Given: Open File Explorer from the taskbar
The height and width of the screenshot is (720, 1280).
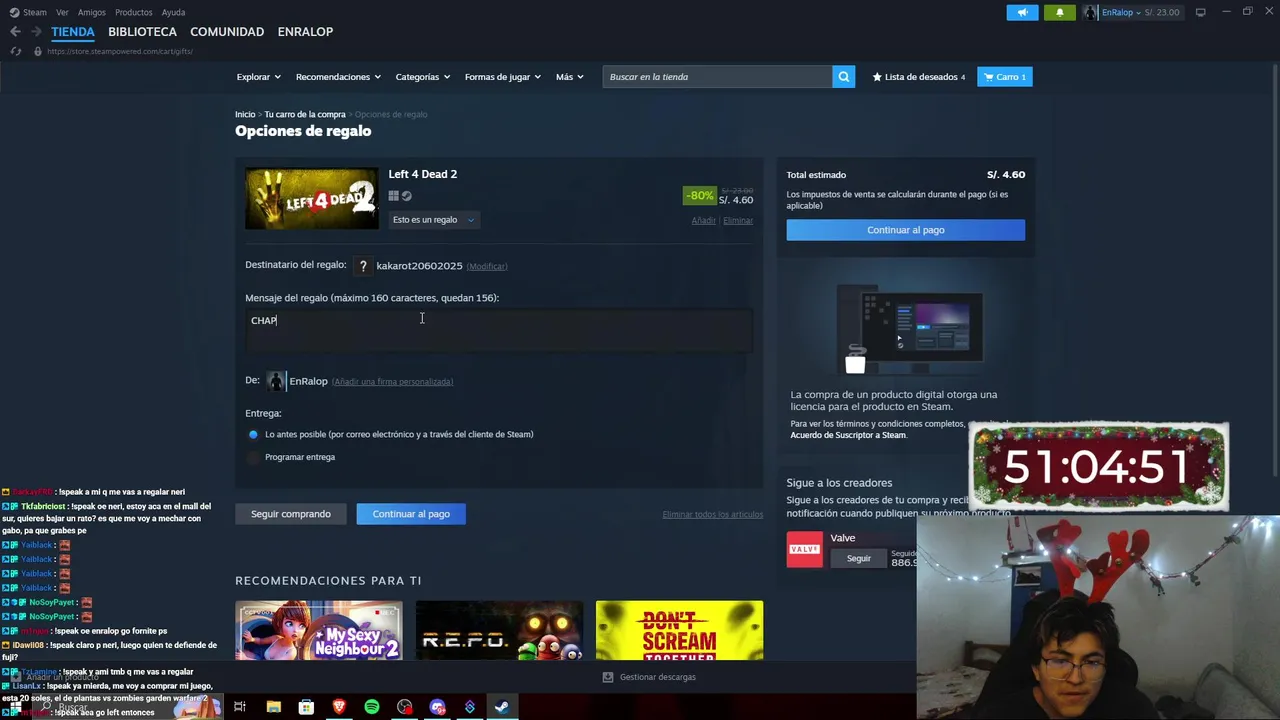Looking at the screenshot, I should (273, 707).
